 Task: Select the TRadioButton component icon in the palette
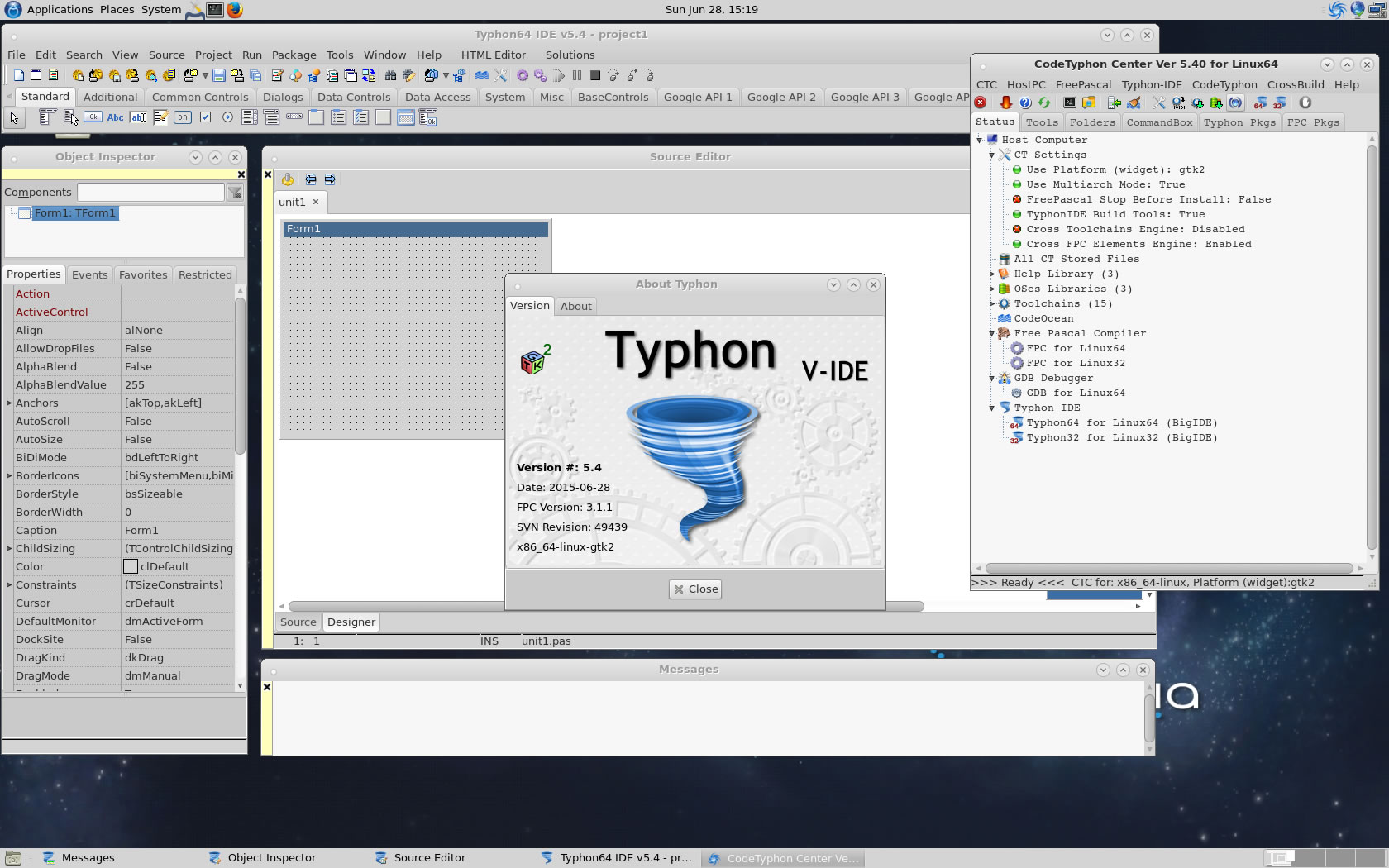click(227, 117)
